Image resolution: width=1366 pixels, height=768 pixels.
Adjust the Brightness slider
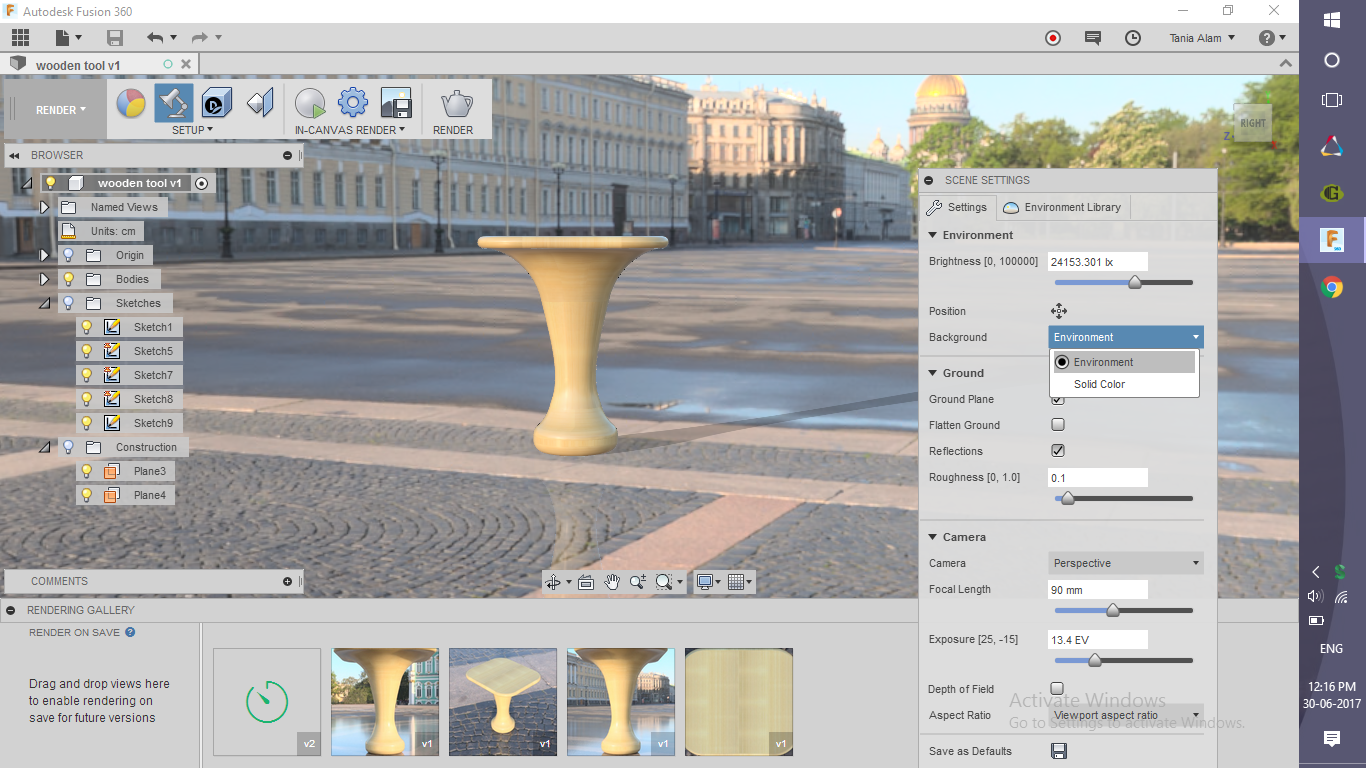pyautogui.click(x=1135, y=282)
